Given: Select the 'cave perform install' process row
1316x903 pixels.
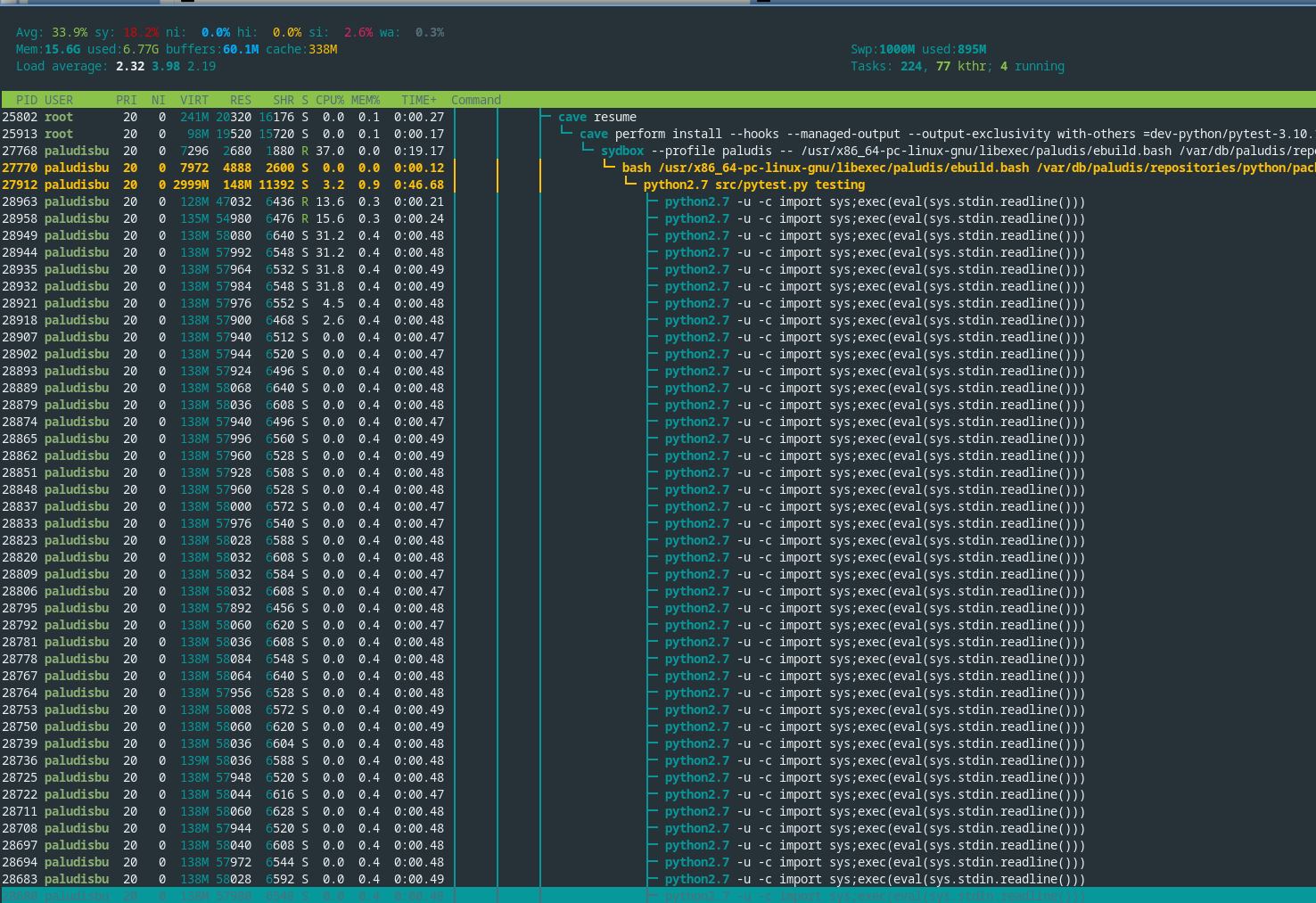Looking at the screenshot, I should [x=658, y=134].
